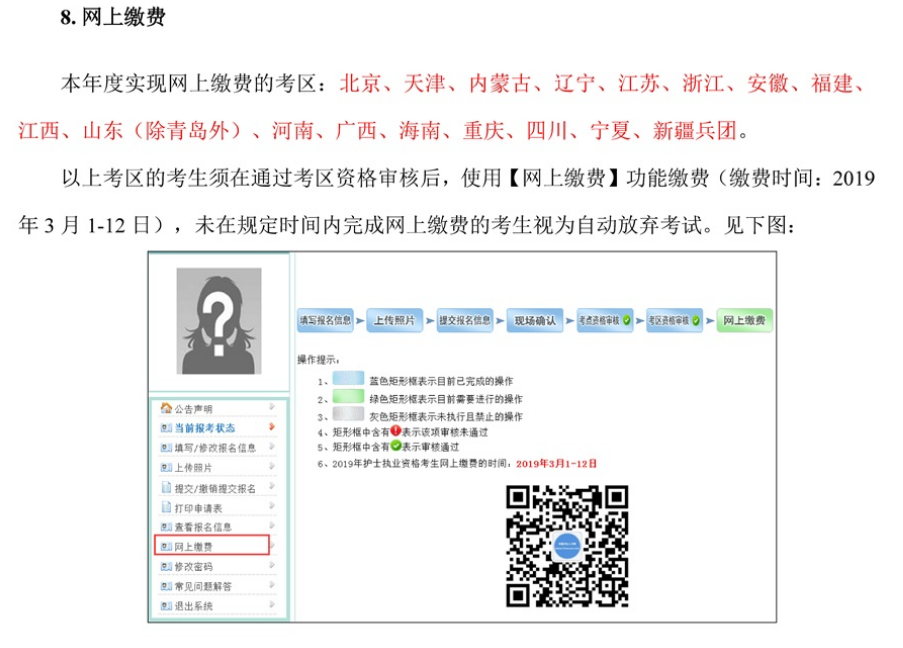The image size is (903, 648).
Task: Open 上传照片 from the left menu
Action: [193, 467]
